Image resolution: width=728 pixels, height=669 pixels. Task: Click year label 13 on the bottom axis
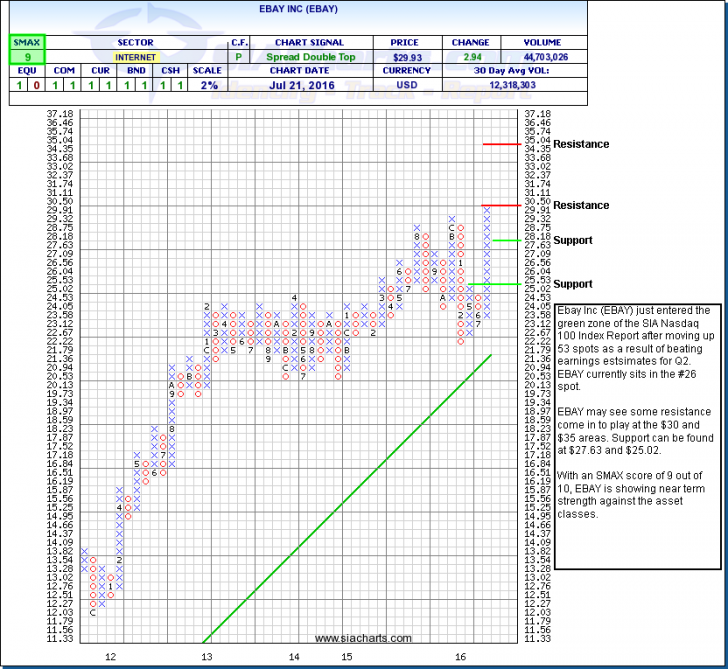pyautogui.click(x=207, y=657)
